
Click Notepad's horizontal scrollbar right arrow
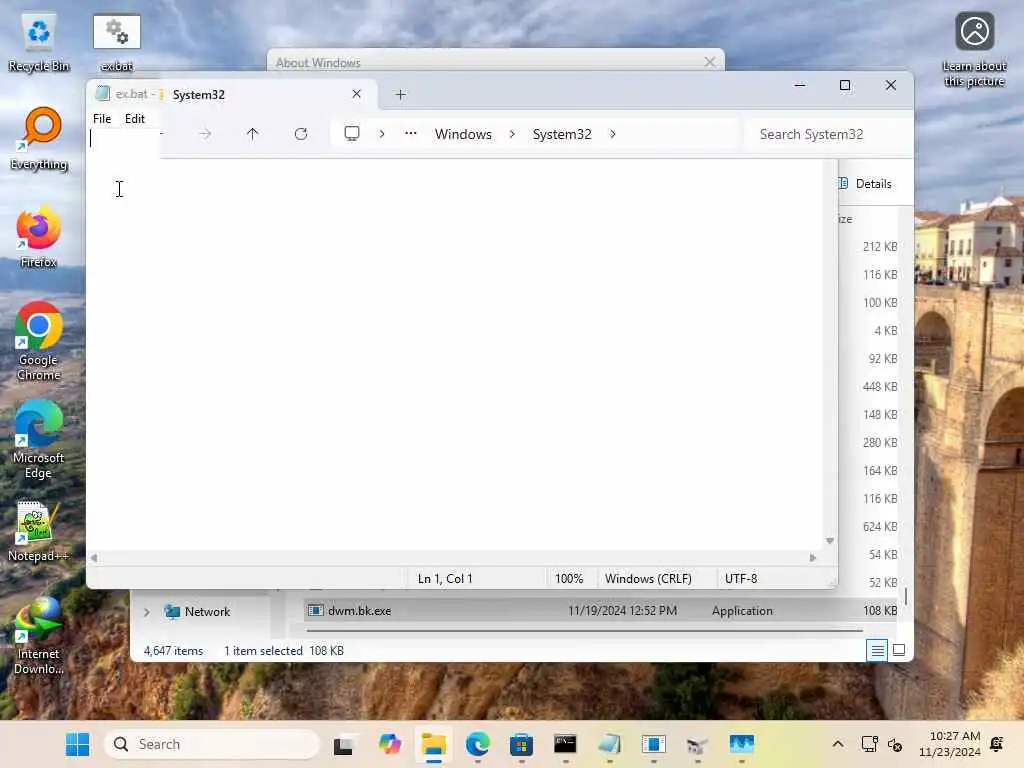pyautogui.click(x=812, y=558)
